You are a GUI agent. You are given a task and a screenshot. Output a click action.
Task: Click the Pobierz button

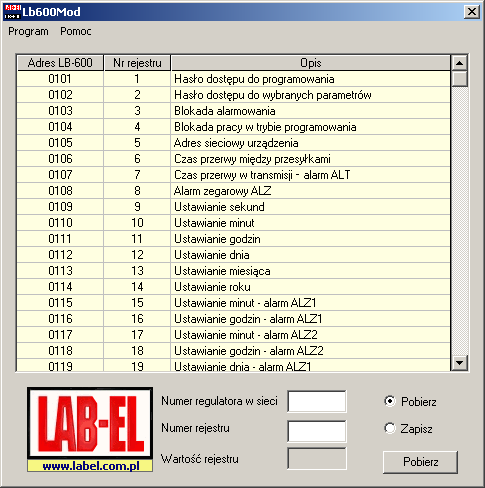pos(420,462)
